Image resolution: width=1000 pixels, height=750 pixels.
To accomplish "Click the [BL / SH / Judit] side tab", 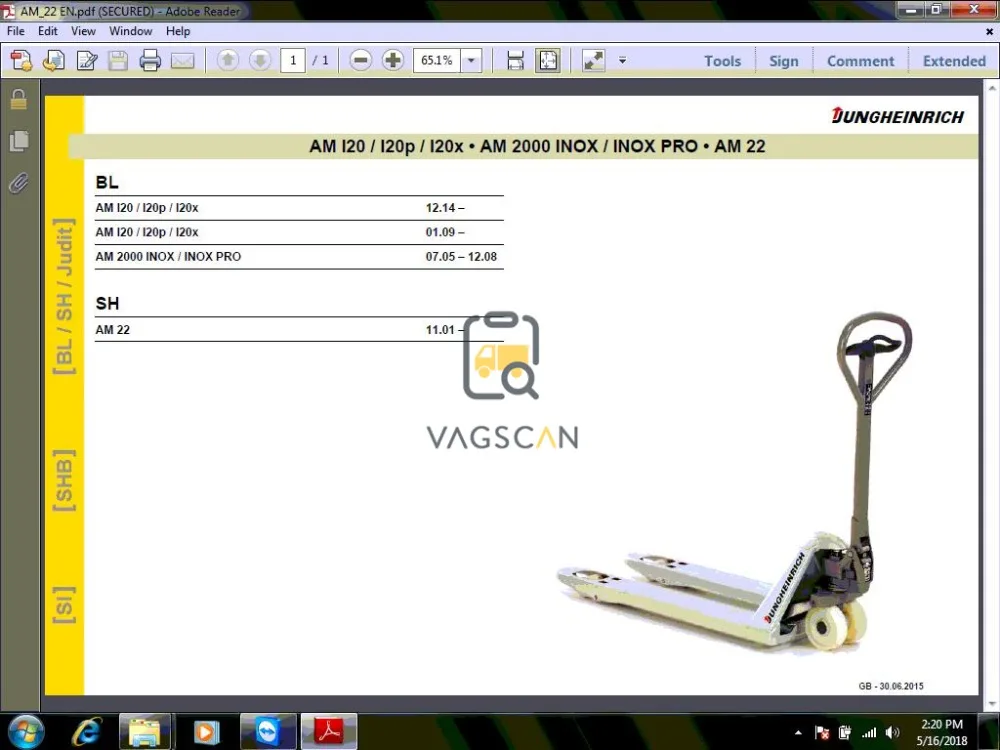I will pos(64,297).
